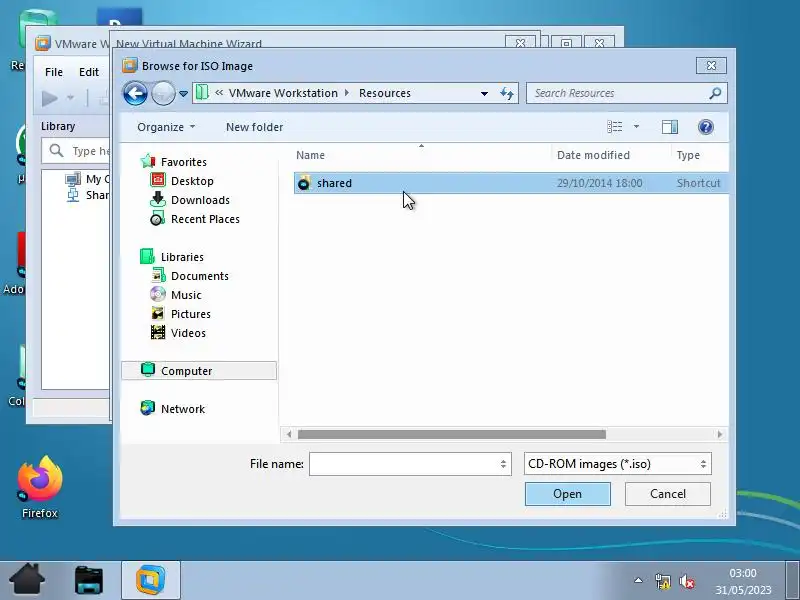Screen dimensions: 800x600
Task: Select My Computer in VMware Library
Action: [88, 179]
